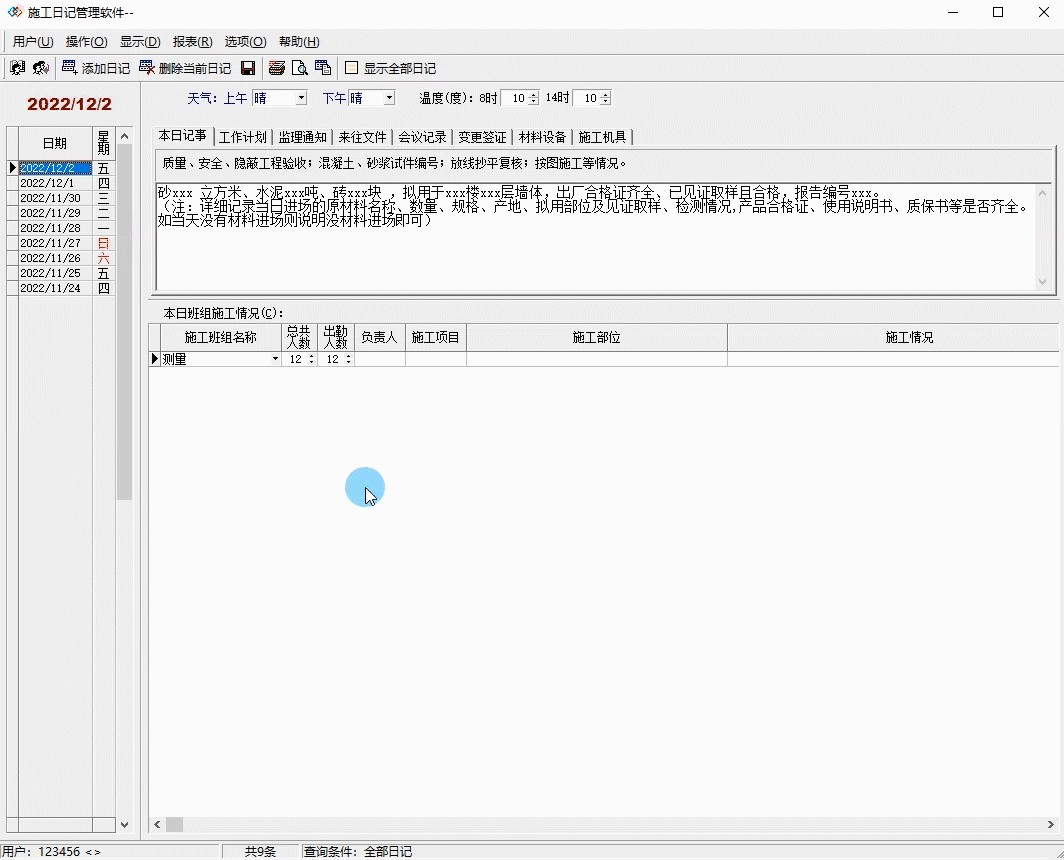
Task: Click the report icon right of print preview
Action: pyautogui.click(x=323, y=68)
